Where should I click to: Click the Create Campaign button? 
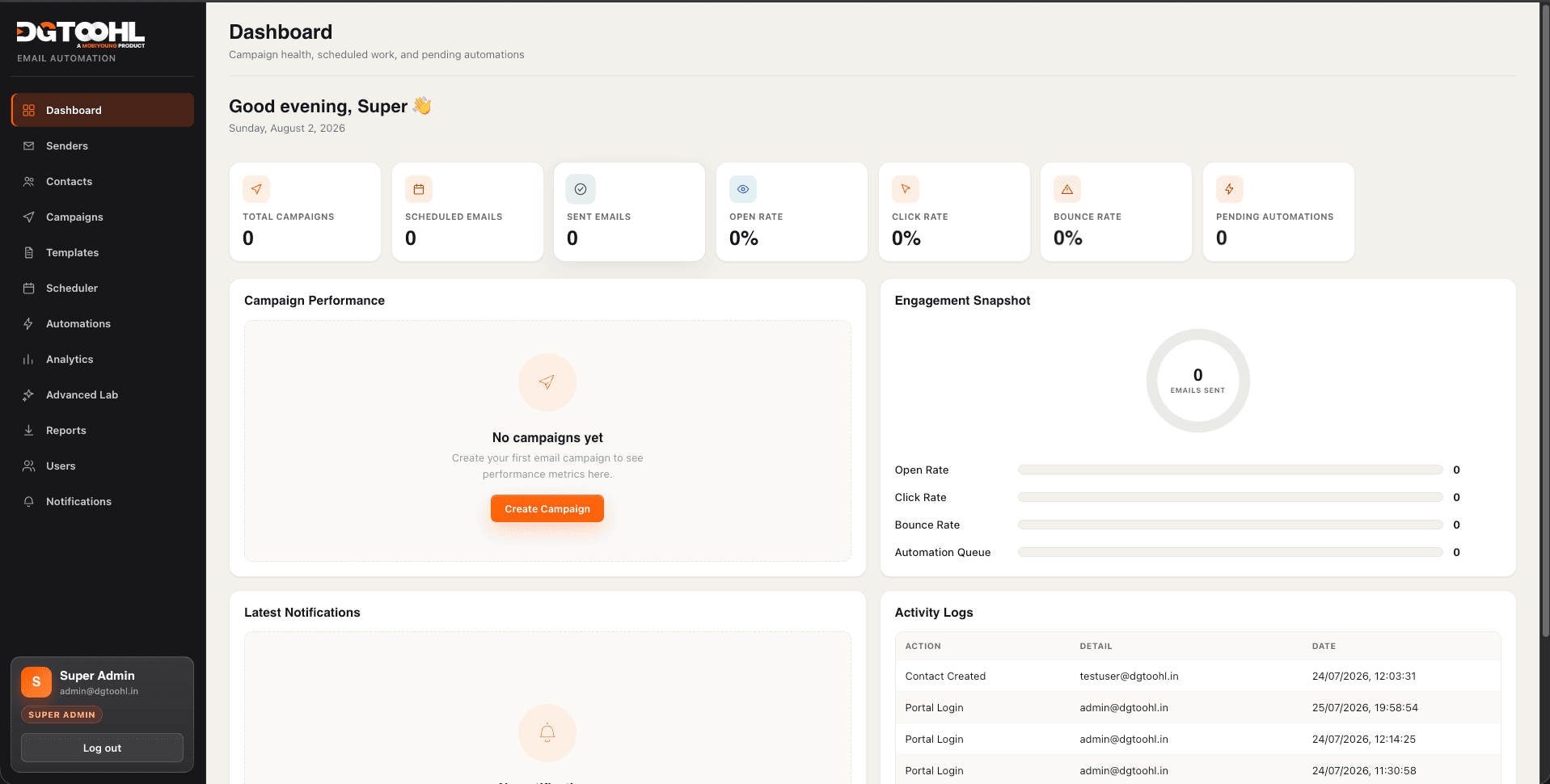coord(547,508)
